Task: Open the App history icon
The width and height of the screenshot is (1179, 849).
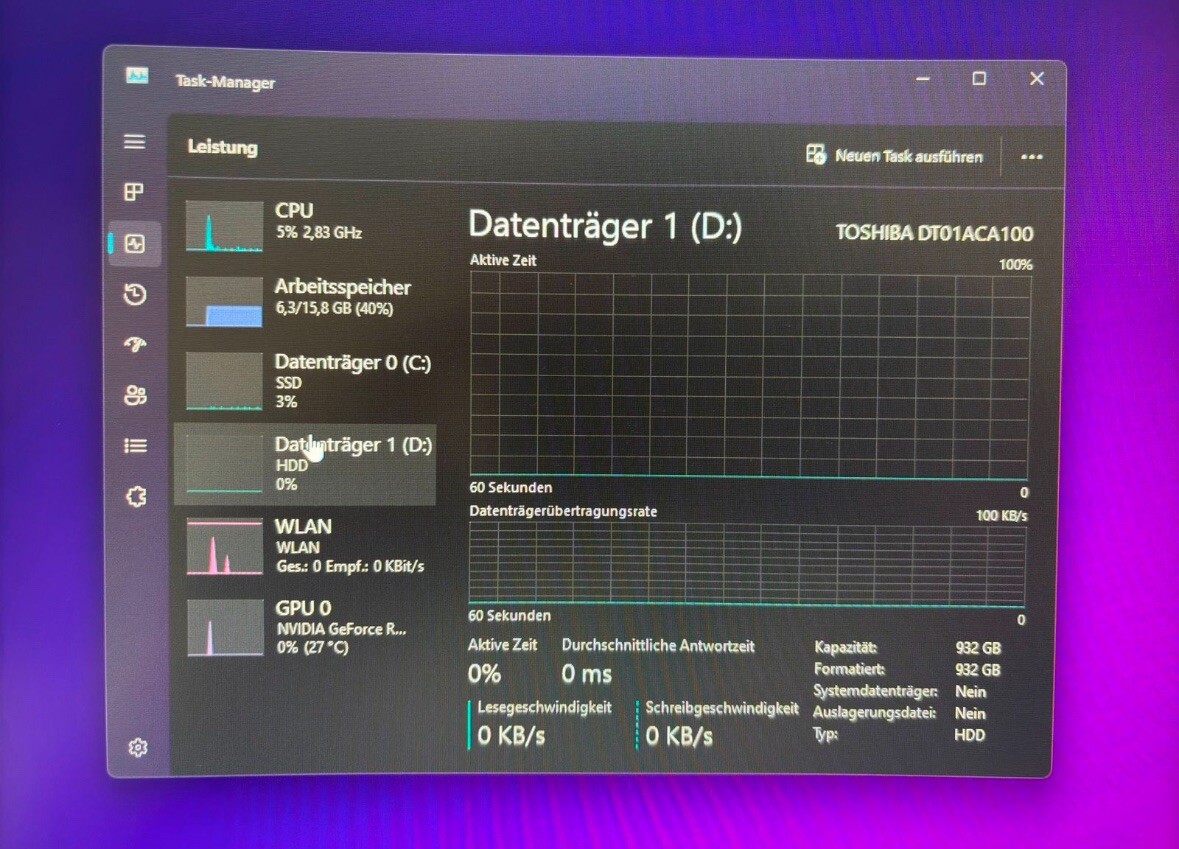Action: point(134,294)
